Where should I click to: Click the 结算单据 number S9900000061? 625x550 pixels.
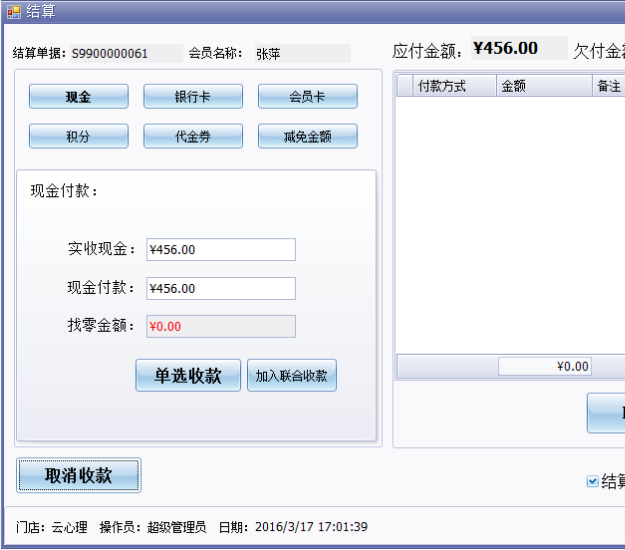pos(126,53)
